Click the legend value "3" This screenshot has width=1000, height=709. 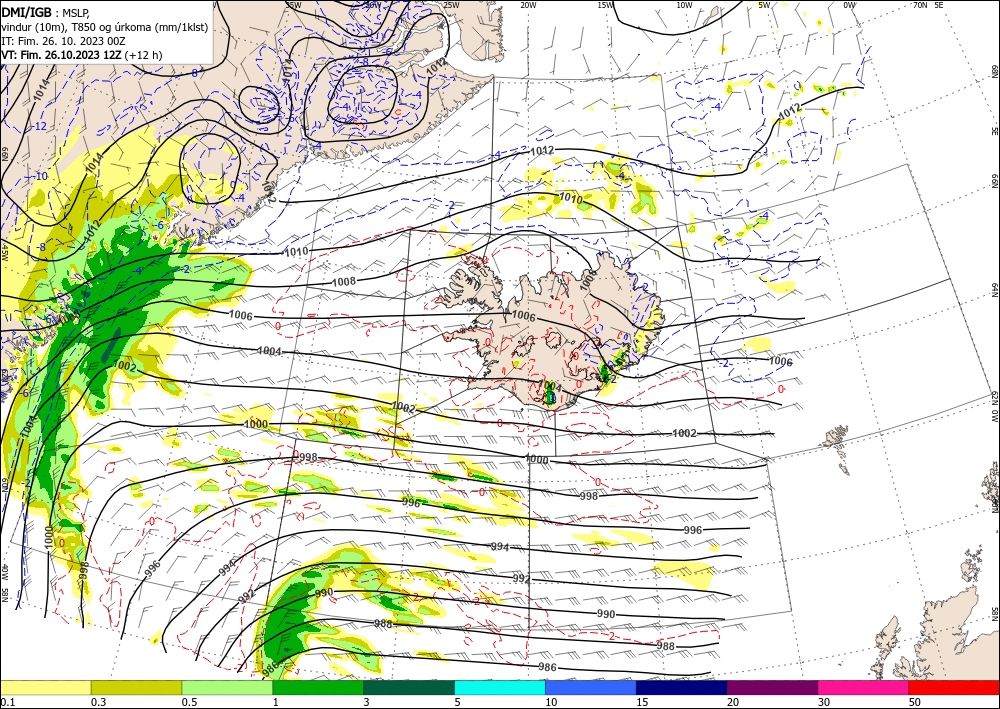coord(366,702)
